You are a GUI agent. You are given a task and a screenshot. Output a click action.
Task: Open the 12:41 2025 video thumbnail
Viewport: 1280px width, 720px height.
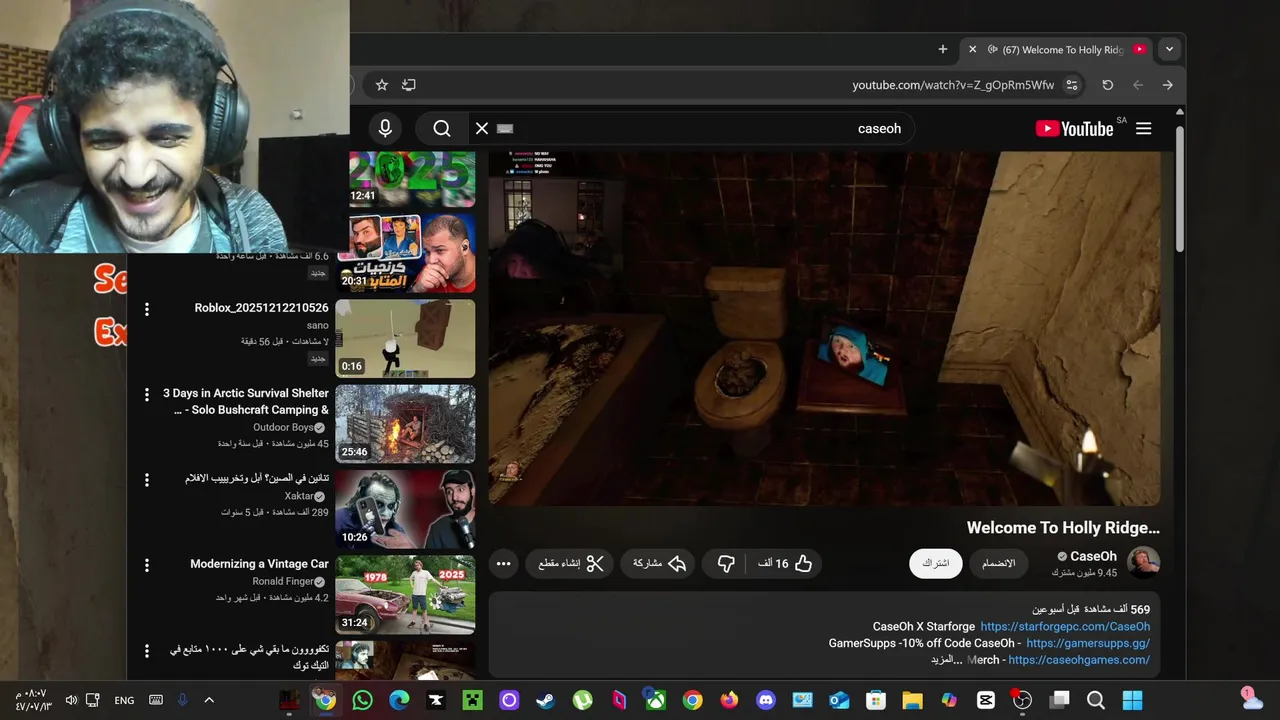(x=412, y=179)
